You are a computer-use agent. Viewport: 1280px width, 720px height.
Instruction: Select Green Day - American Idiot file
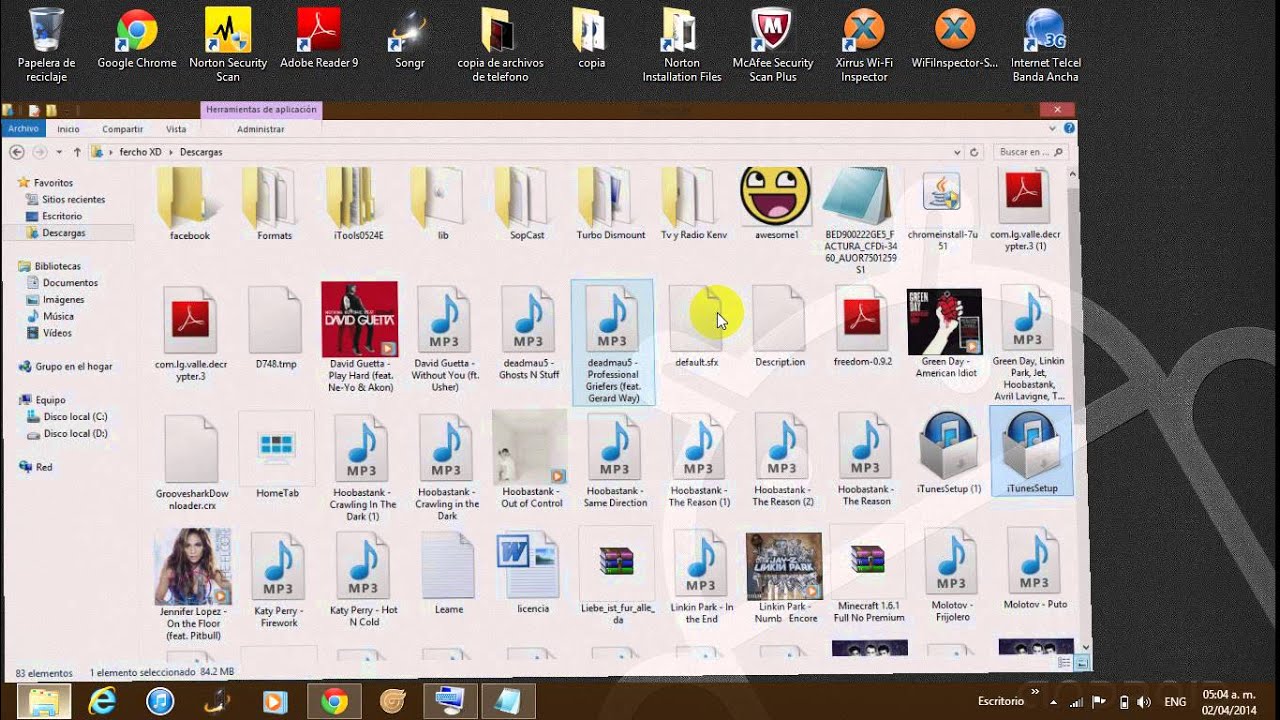[x=945, y=334]
